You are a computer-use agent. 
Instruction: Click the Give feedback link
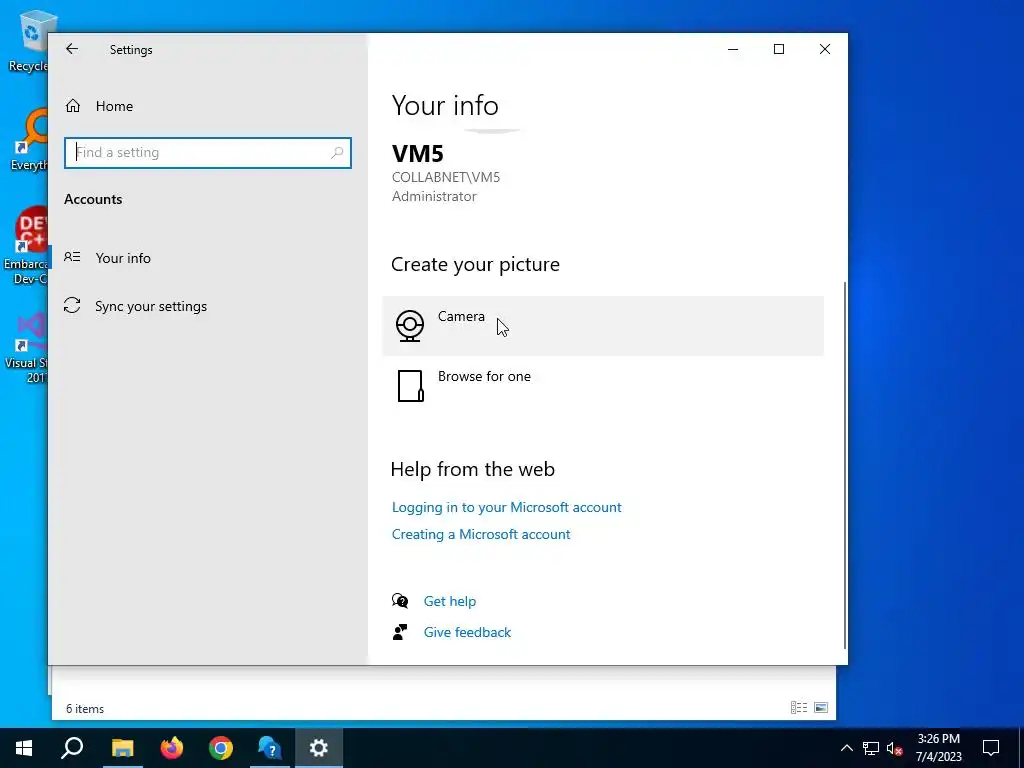467,632
